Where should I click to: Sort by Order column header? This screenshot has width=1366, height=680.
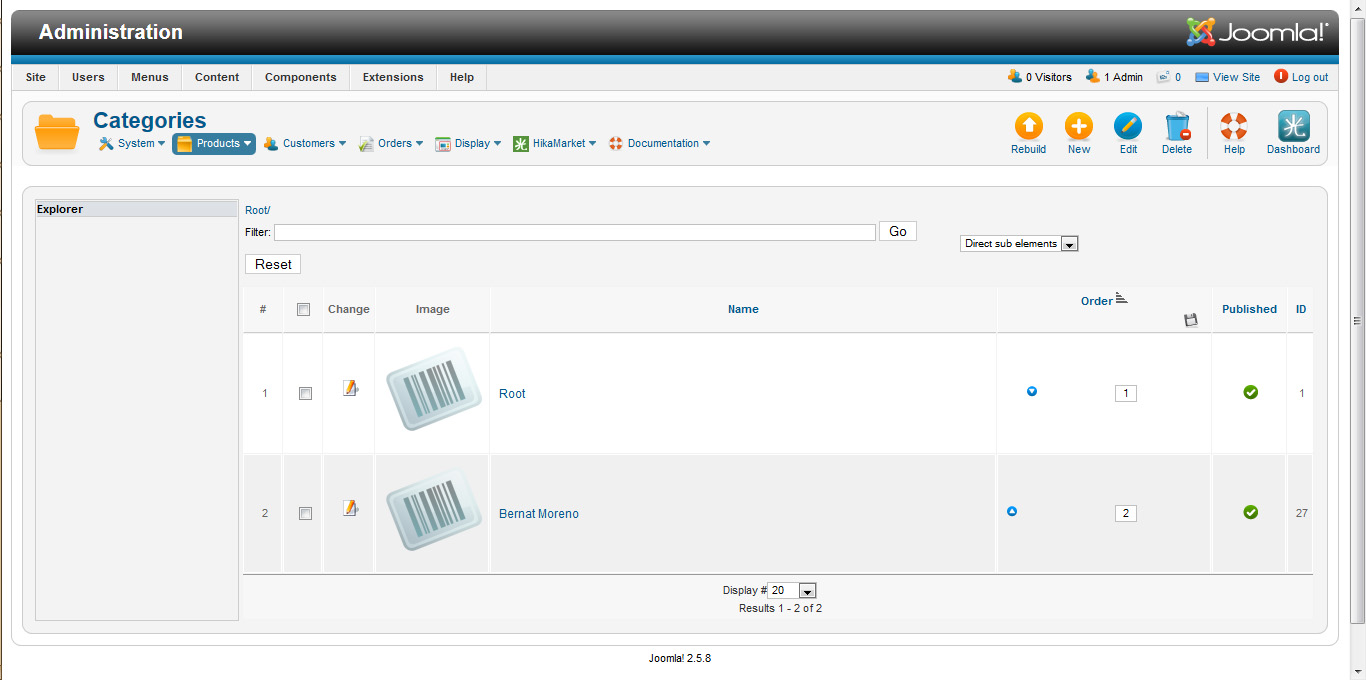coord(1096,301)
